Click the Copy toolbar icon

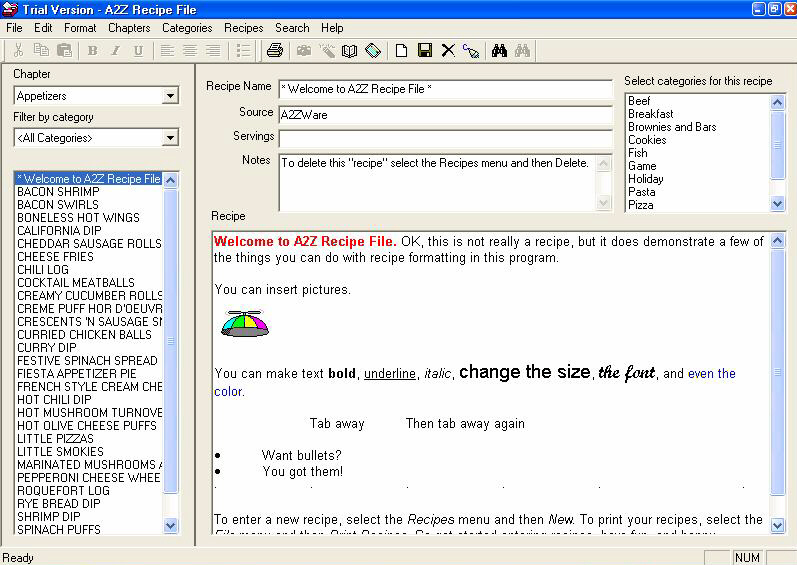[x=41, y=50]
